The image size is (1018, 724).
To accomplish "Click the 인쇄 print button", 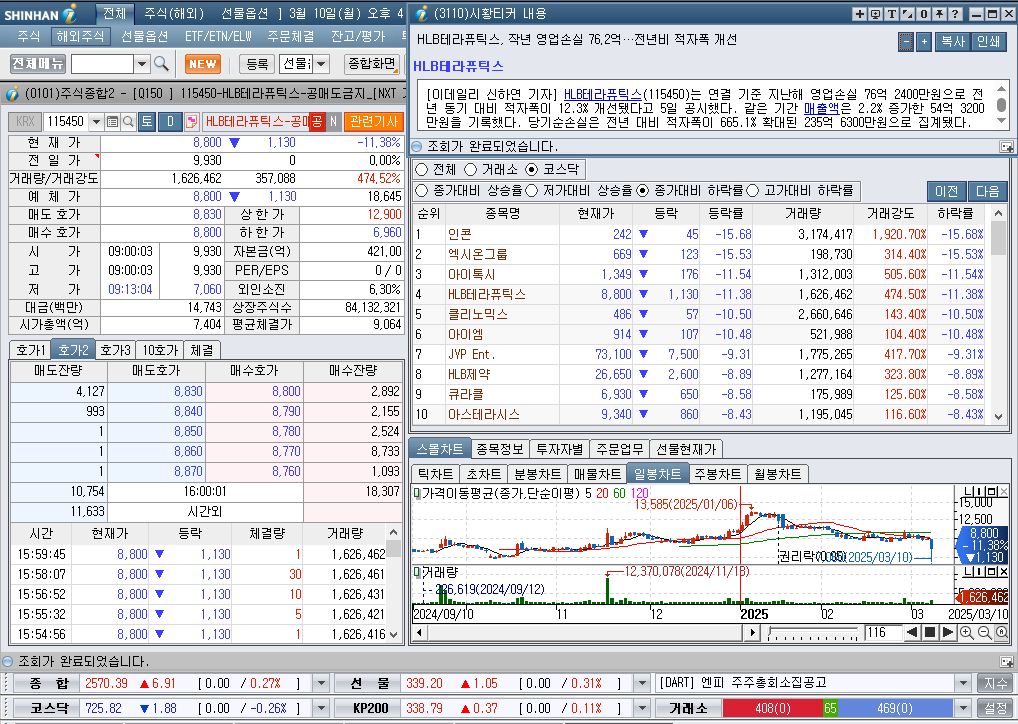I will pyautogui.click(x=989, y=42).
